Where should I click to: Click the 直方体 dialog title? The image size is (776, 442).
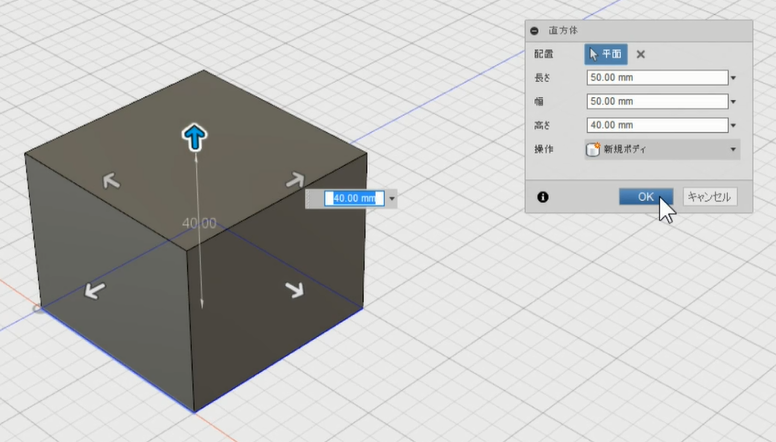click(x=563, y=31)
